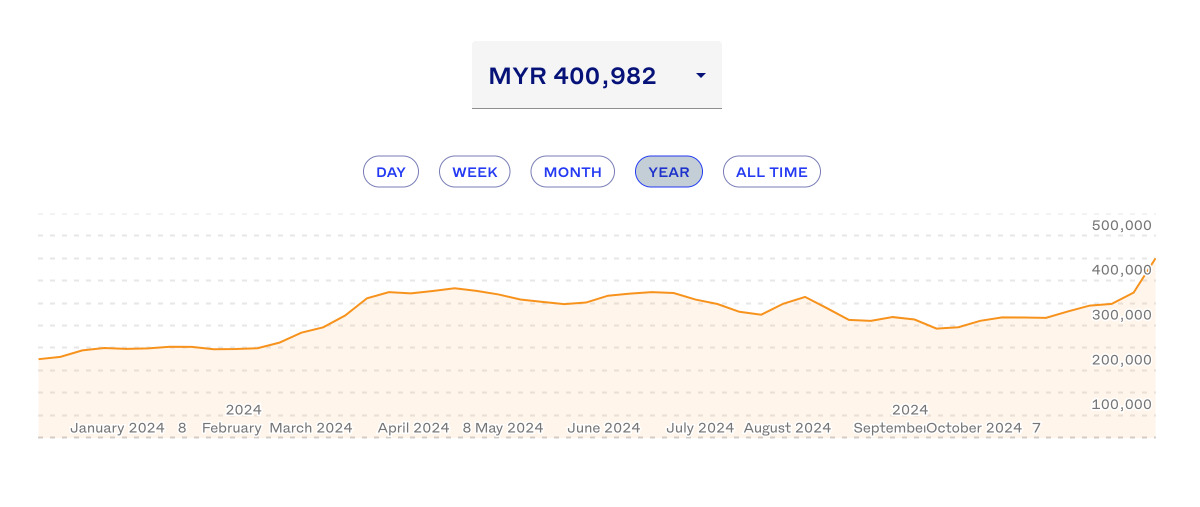
Task: Click the 200,000 y-axis label
Action: [x=1121, y=360]
